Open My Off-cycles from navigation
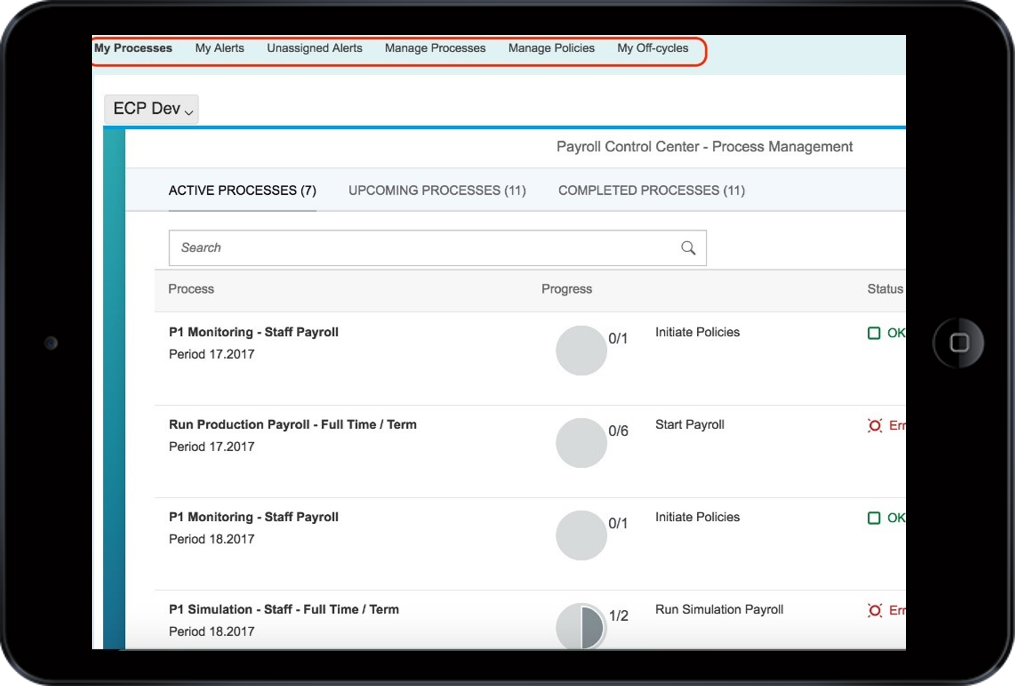 click(652, 48)
